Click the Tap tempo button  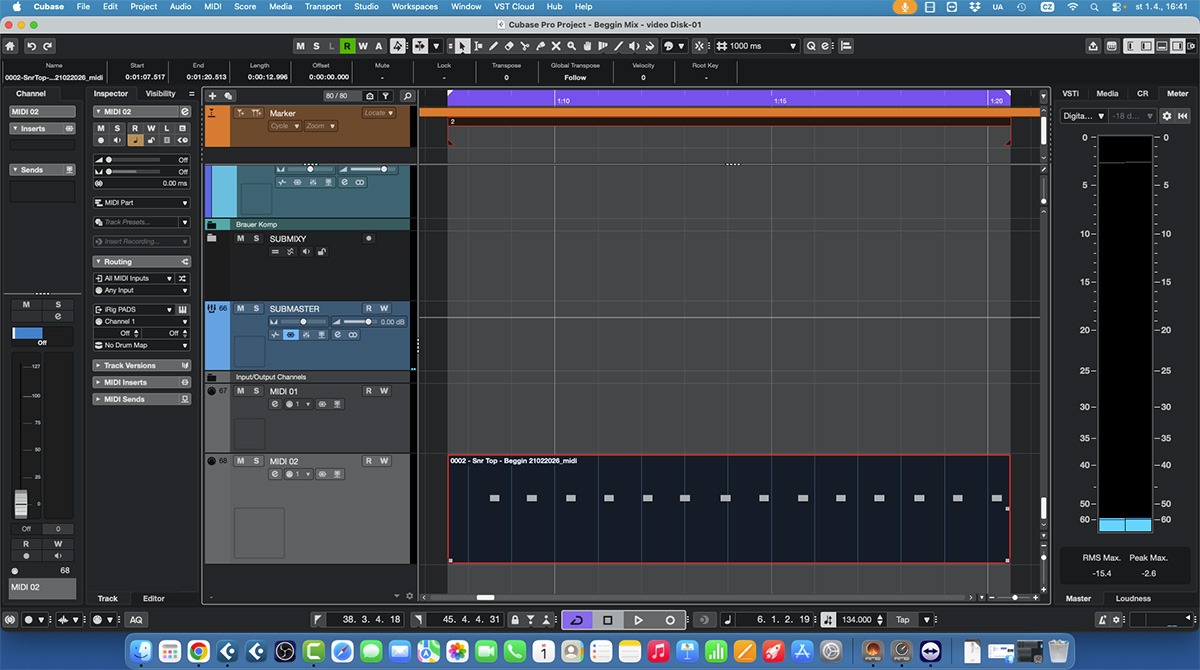click(903, 620)
